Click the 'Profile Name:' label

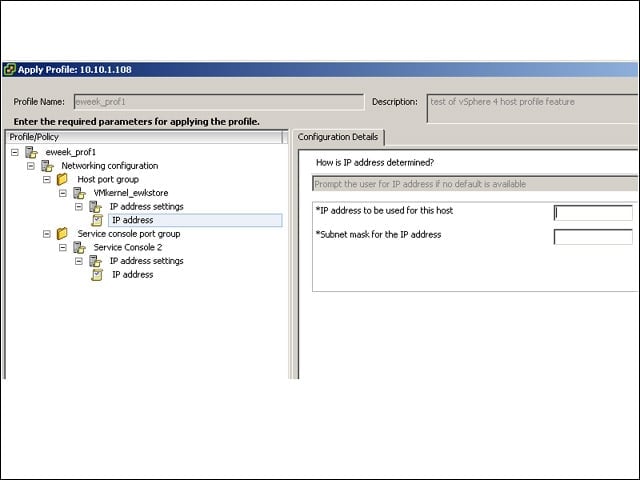point(39,102)
